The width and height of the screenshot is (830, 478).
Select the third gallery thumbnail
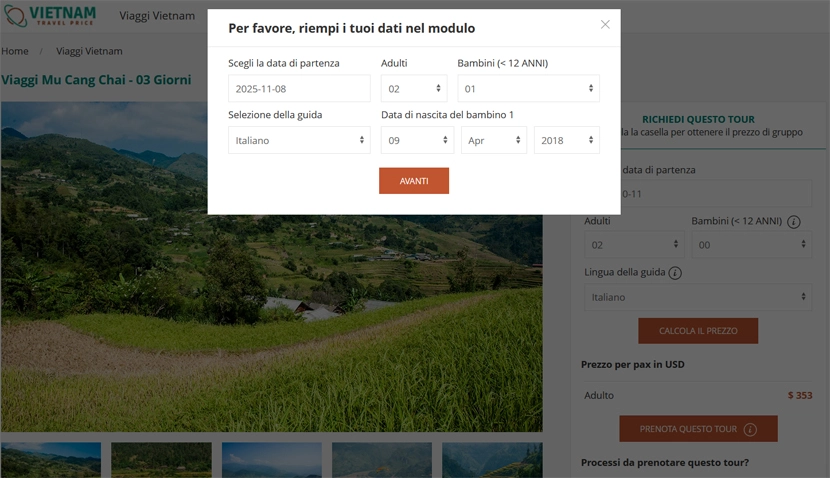(272, 460)
